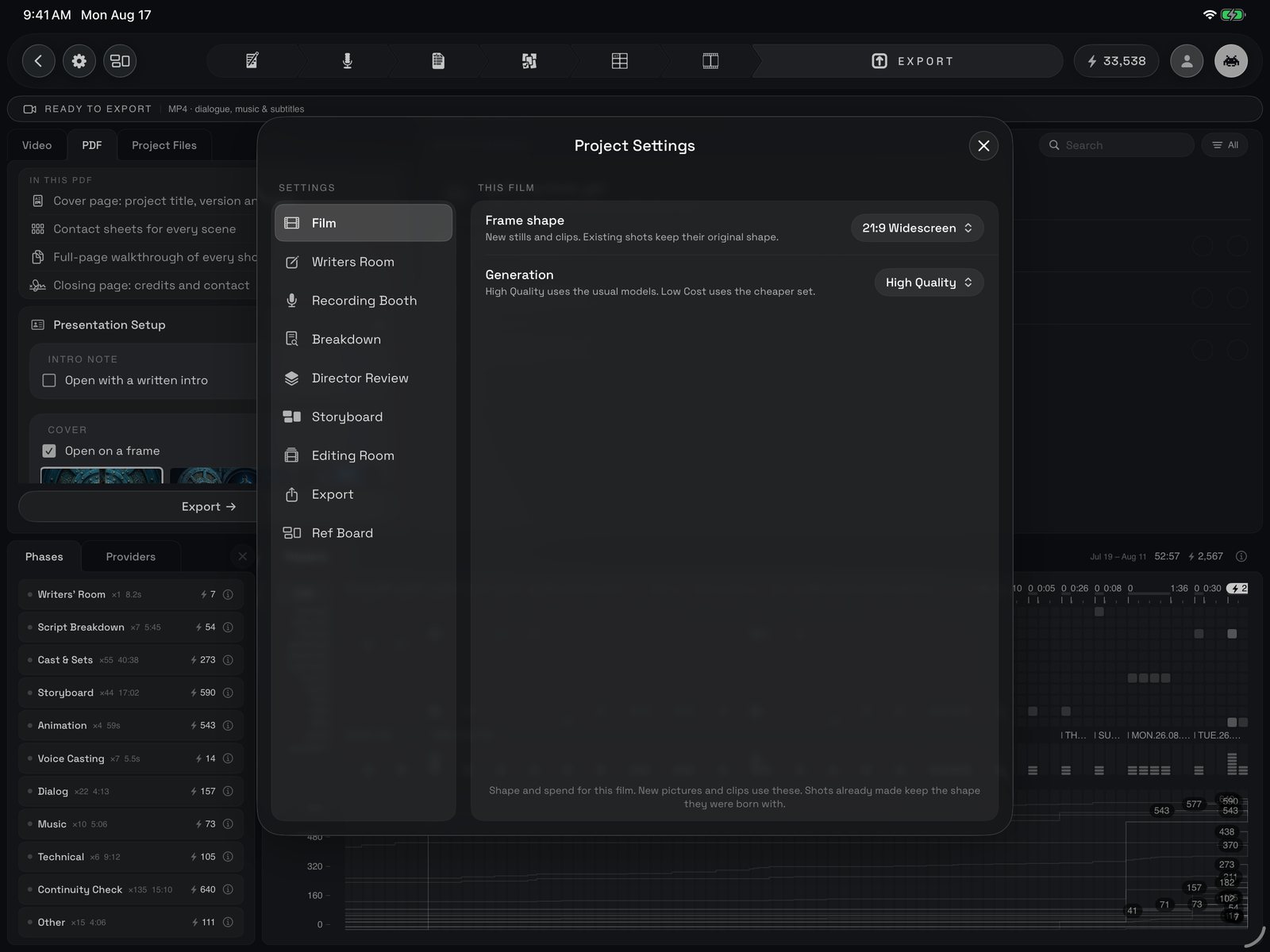The image size is (1270, 952).
Task: Open the film strip editing stage icon
Action: (x=710, y=61)
